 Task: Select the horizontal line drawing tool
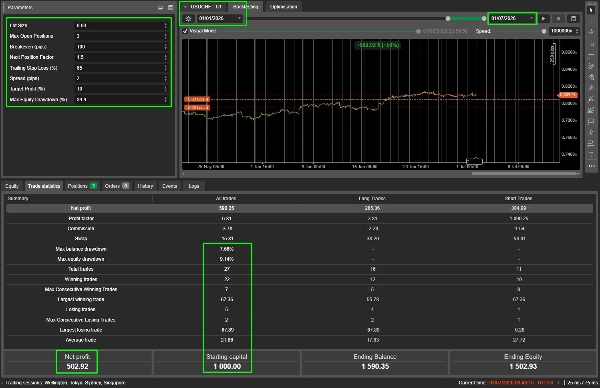pyautogui.click(x=591, y=55)
